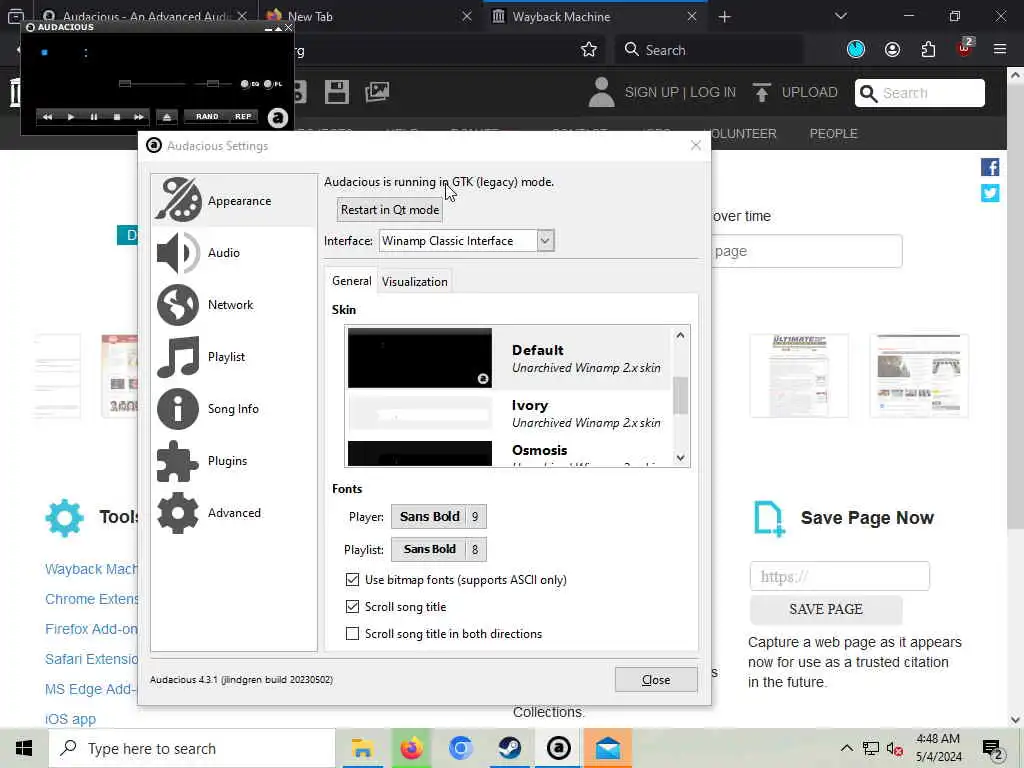Viewport: 1024px width, 768px height.
Task: Open the Plugins settings category
Action: [234, 461]
